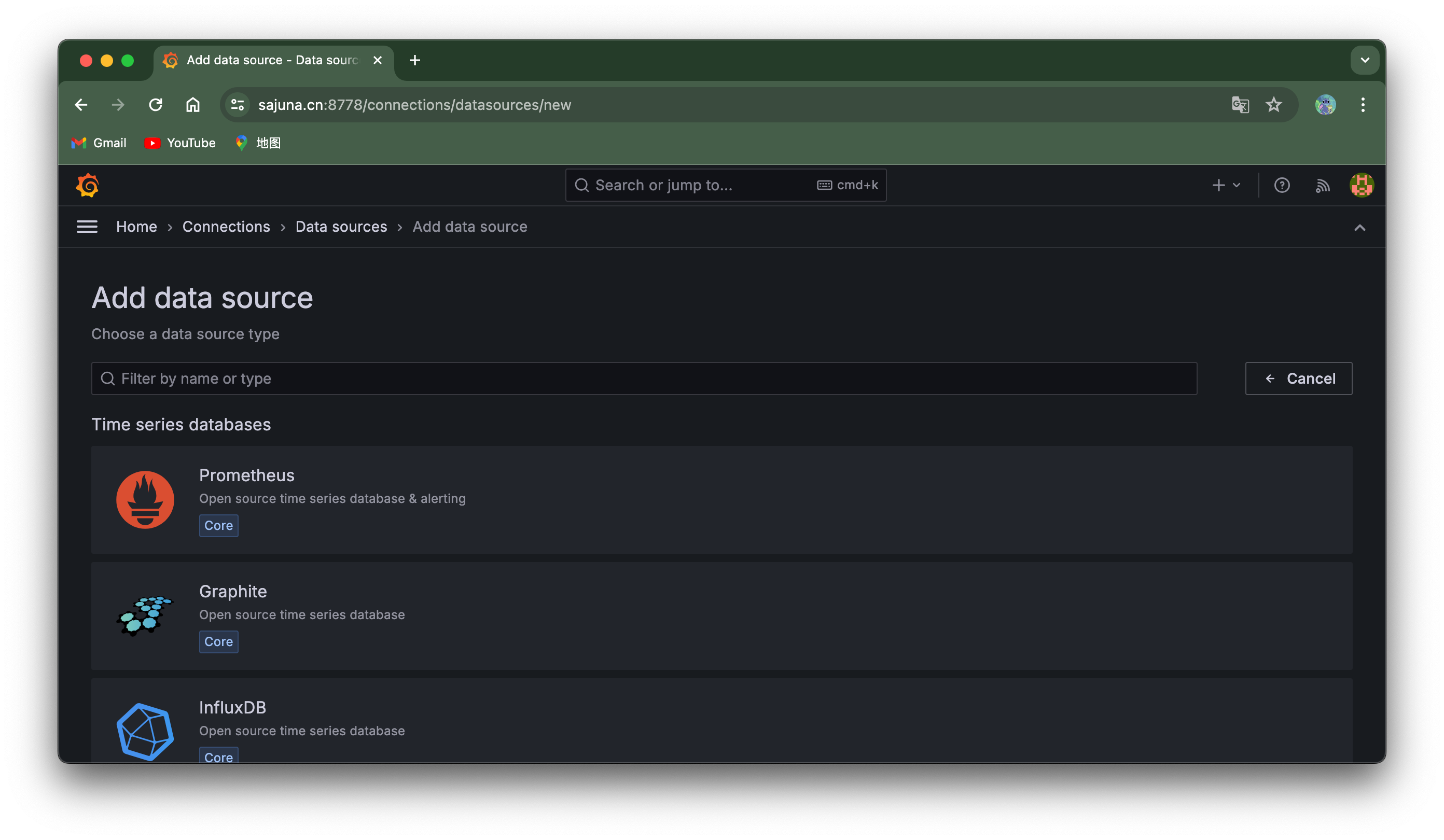Open a new browser tab
Screen dimensions: 1444x840
coord(415,60)
